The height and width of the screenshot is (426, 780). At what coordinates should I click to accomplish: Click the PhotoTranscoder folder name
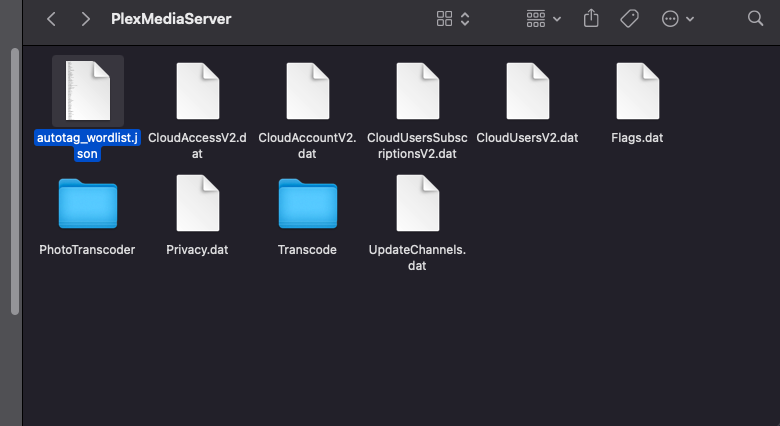87,249
